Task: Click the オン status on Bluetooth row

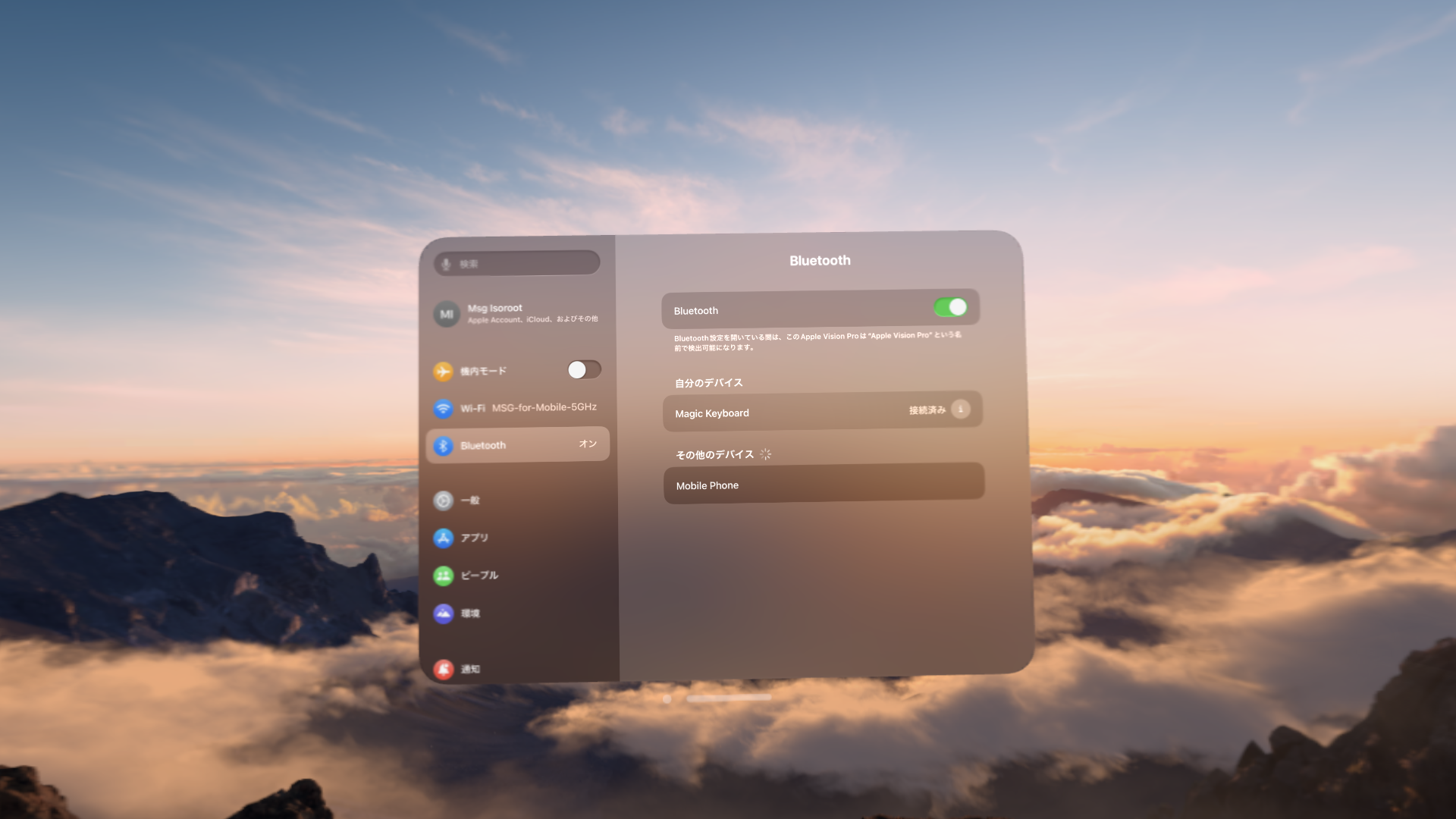Action: 588,444
